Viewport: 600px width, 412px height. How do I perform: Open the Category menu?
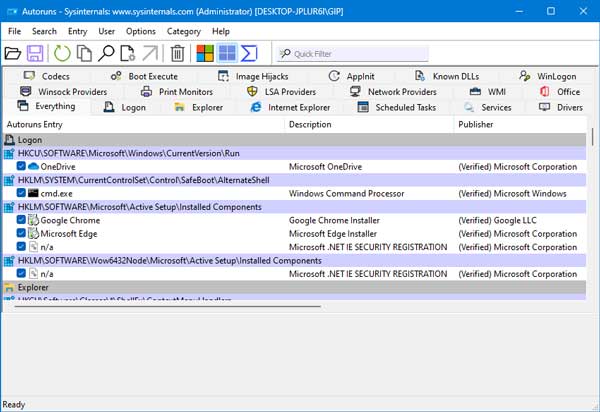click(184, 31)
